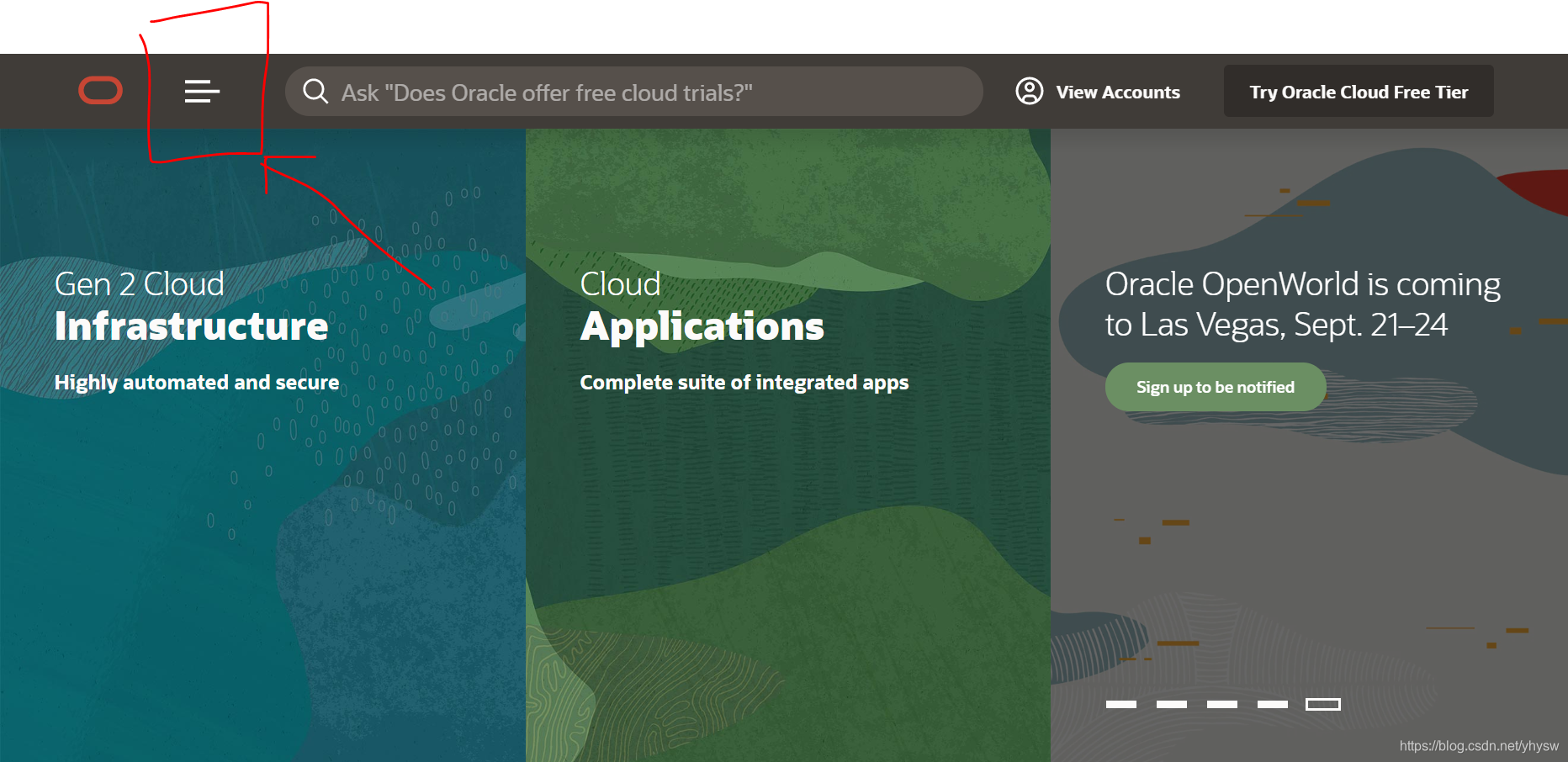
Task: Click Complete suite of integrated apps text
Action: coord(744,383)
